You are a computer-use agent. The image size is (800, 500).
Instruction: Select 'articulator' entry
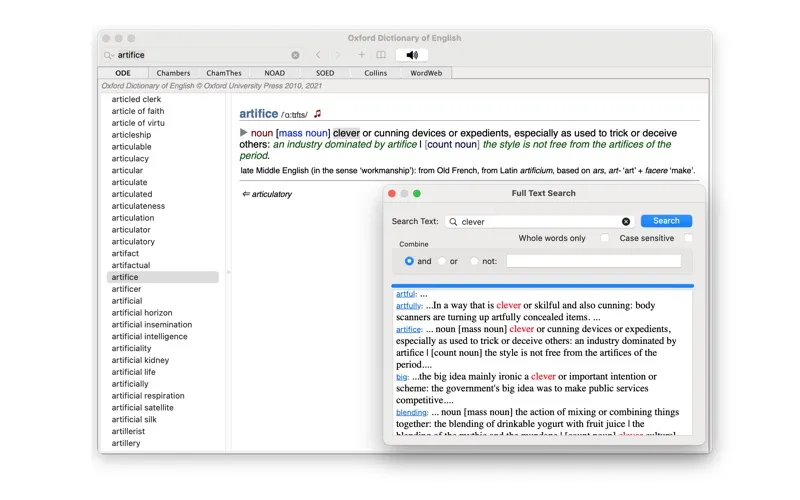[131, 230]
